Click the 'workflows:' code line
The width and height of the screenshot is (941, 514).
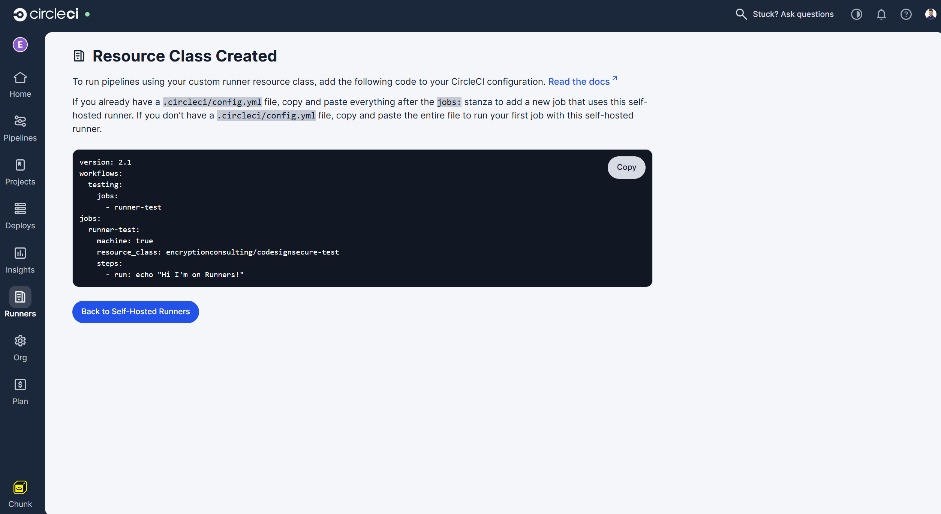(101, 174)
